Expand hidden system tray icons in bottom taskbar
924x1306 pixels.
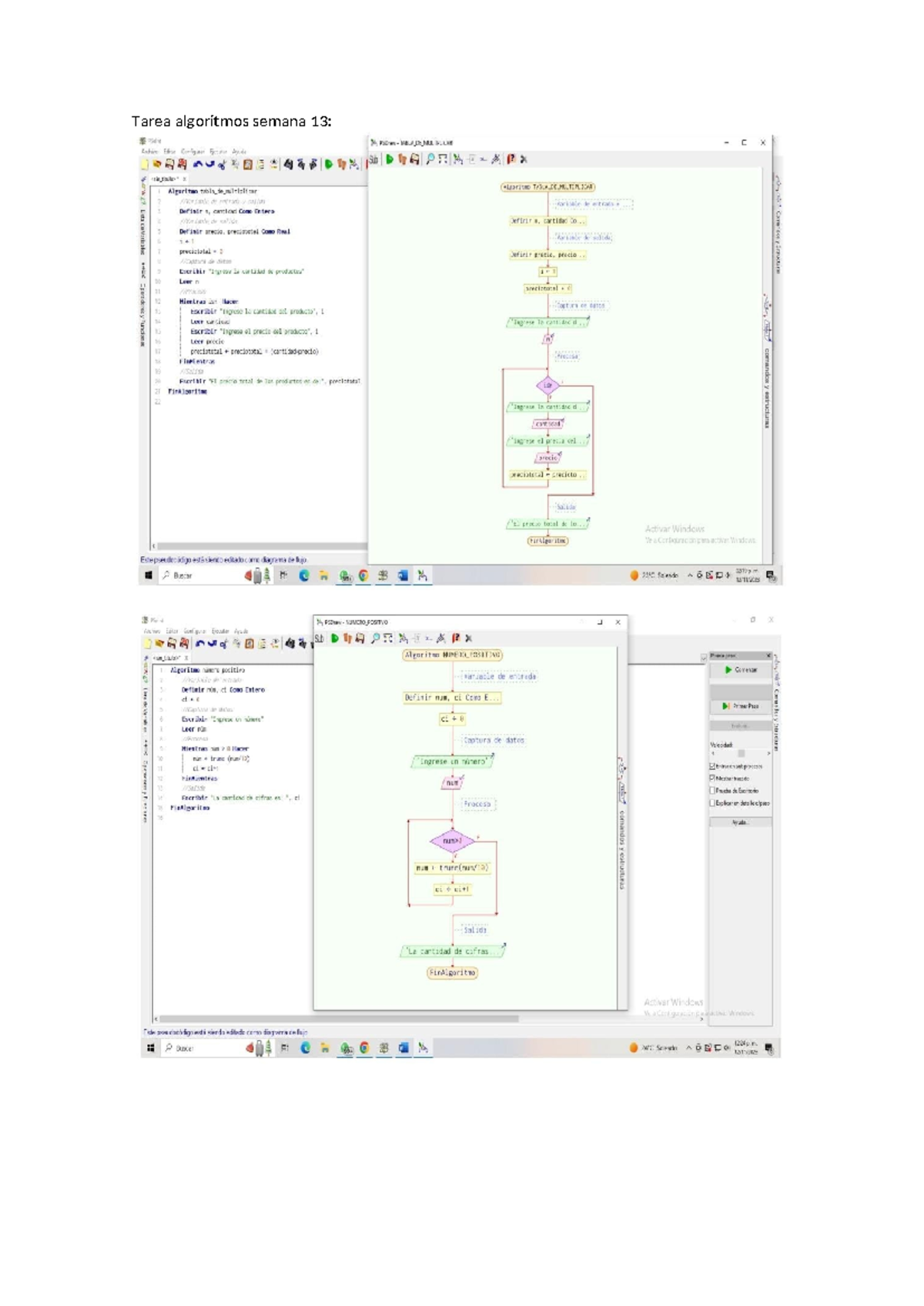(689, 1048)
